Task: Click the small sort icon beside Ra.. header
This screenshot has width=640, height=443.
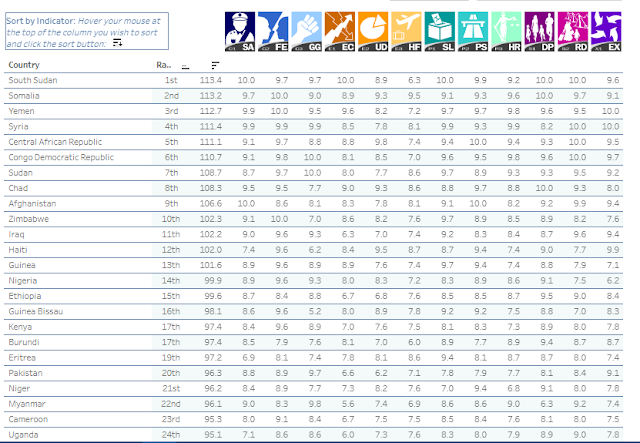Action: point(185,66)
